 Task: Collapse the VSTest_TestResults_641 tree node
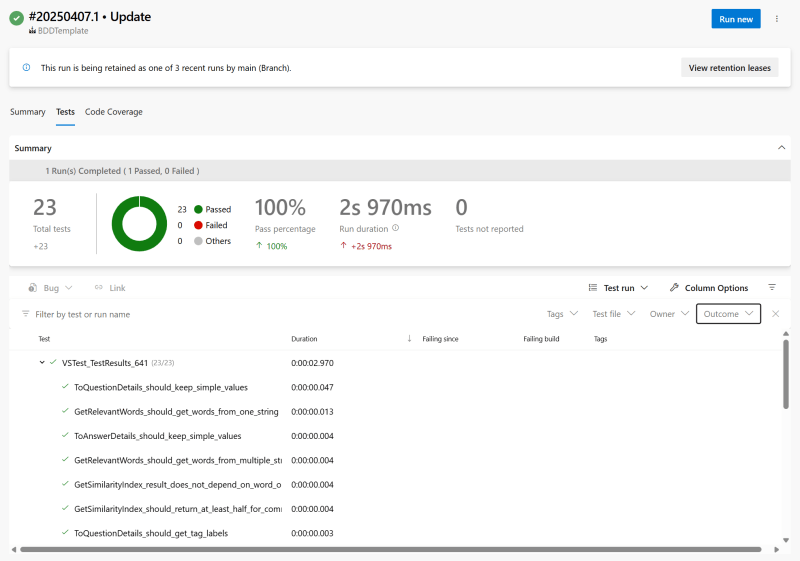(42, 362)
